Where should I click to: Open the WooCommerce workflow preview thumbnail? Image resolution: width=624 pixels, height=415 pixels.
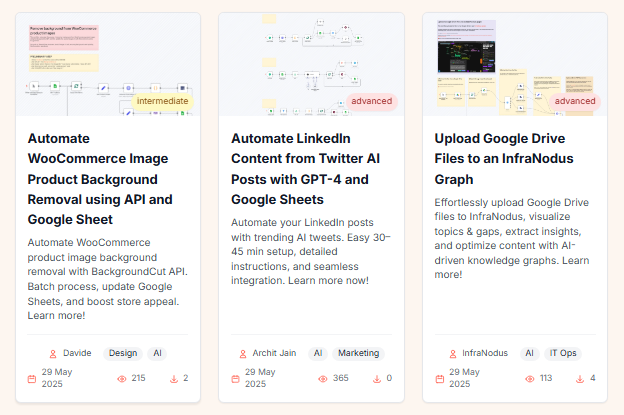tap(108, 64)
